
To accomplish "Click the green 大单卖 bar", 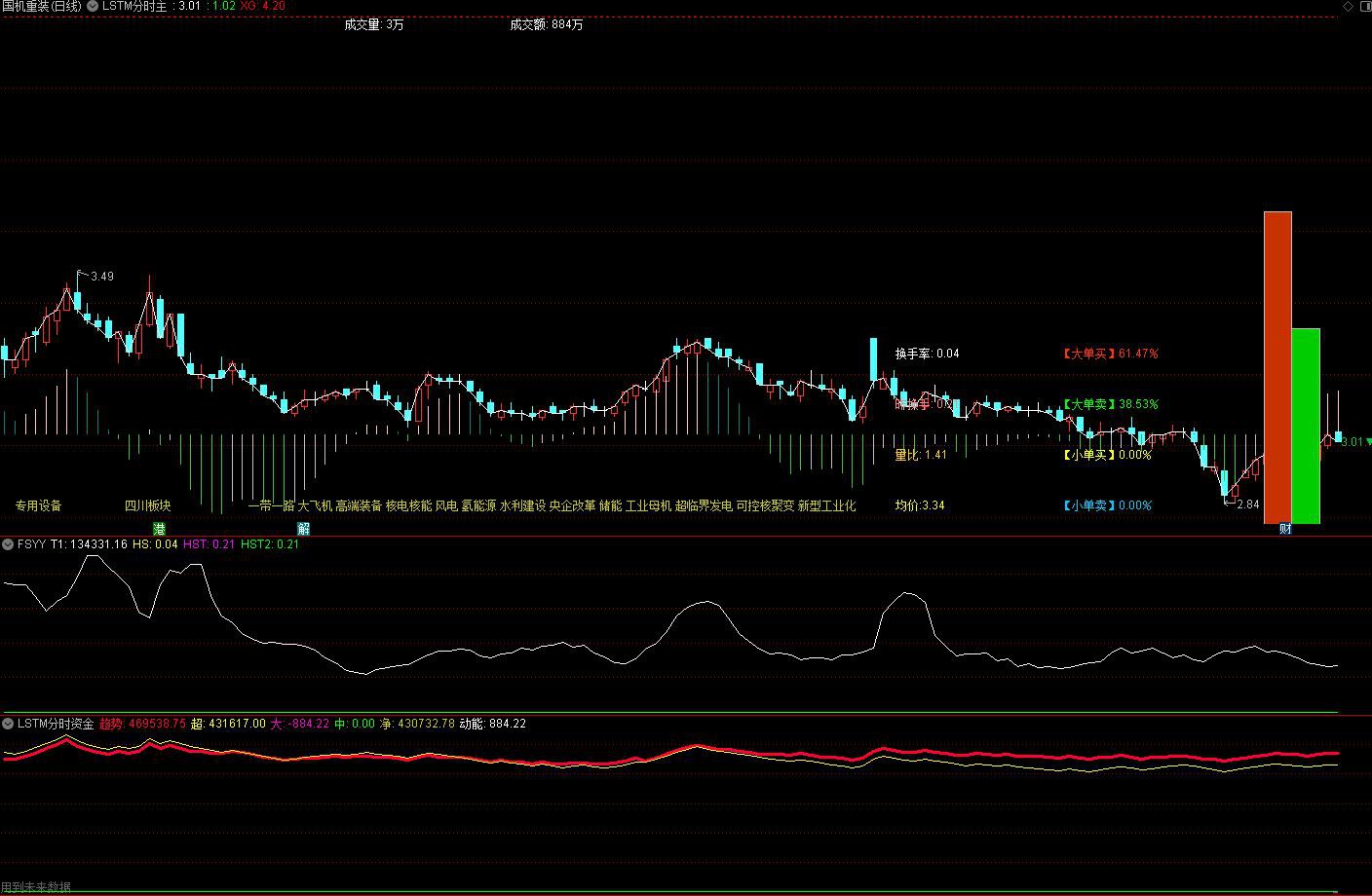I will [x=1306, y=426].
